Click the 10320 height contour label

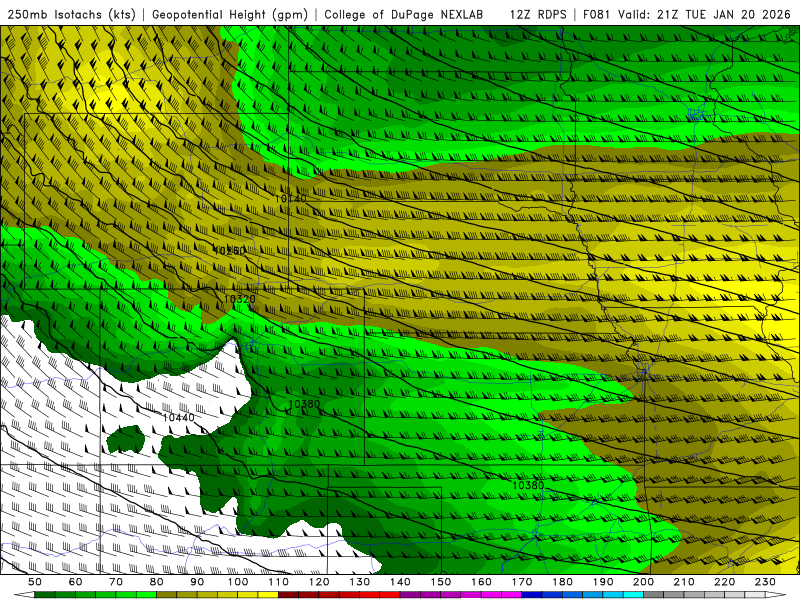pos(239,299)
